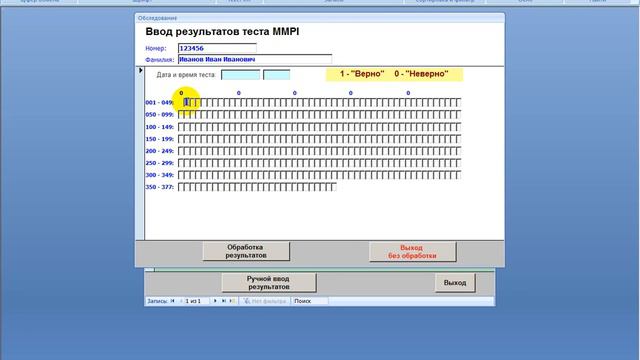Select first answer cell of row 250 - 299

click(x=181, y=163)
